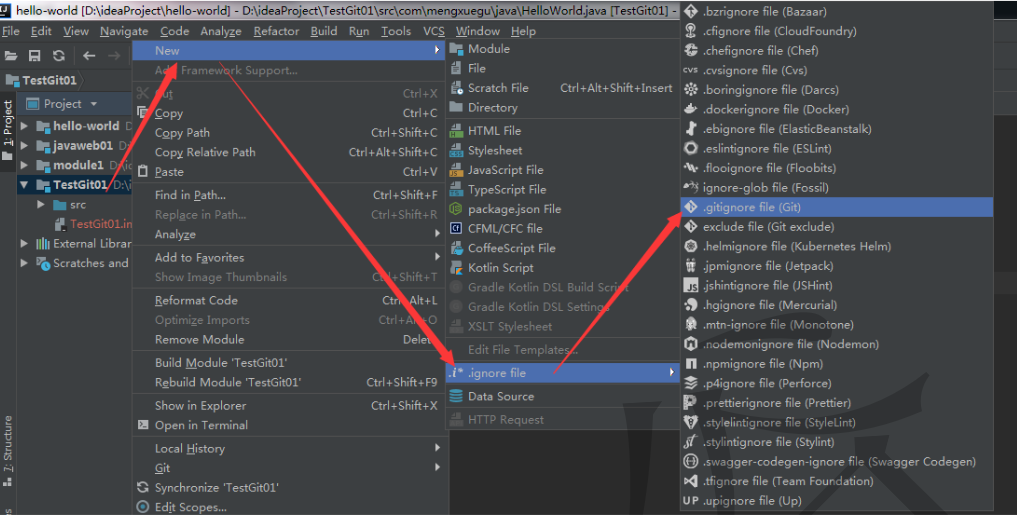Open the Edit menu

41,31
